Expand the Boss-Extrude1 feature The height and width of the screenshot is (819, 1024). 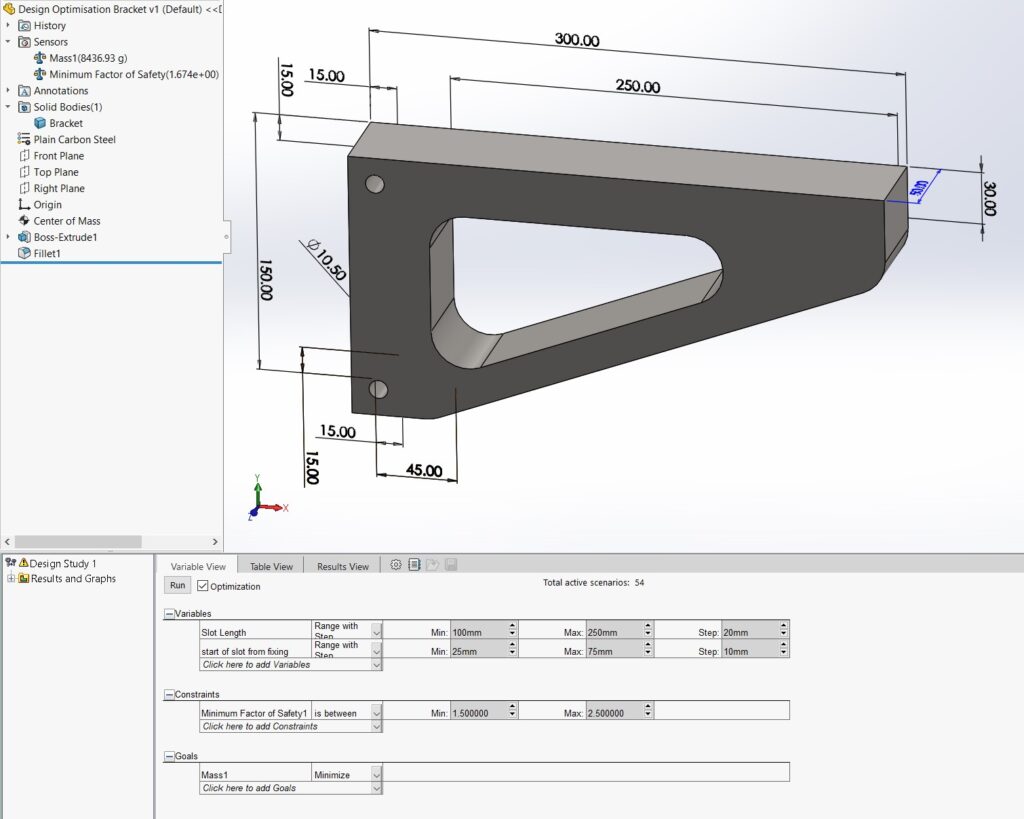9,237
